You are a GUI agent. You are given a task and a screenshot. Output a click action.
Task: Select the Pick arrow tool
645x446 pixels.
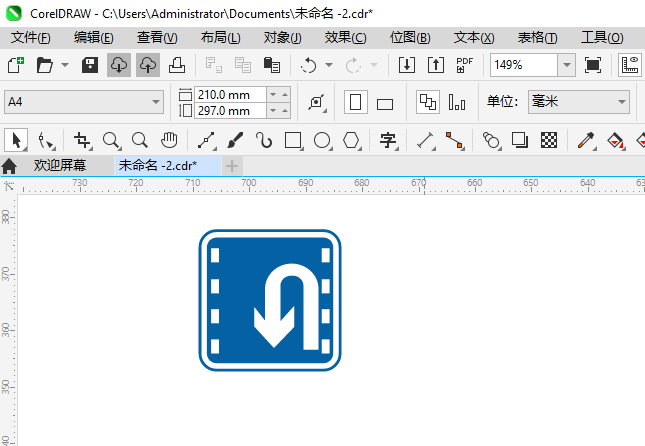[16, 140]
